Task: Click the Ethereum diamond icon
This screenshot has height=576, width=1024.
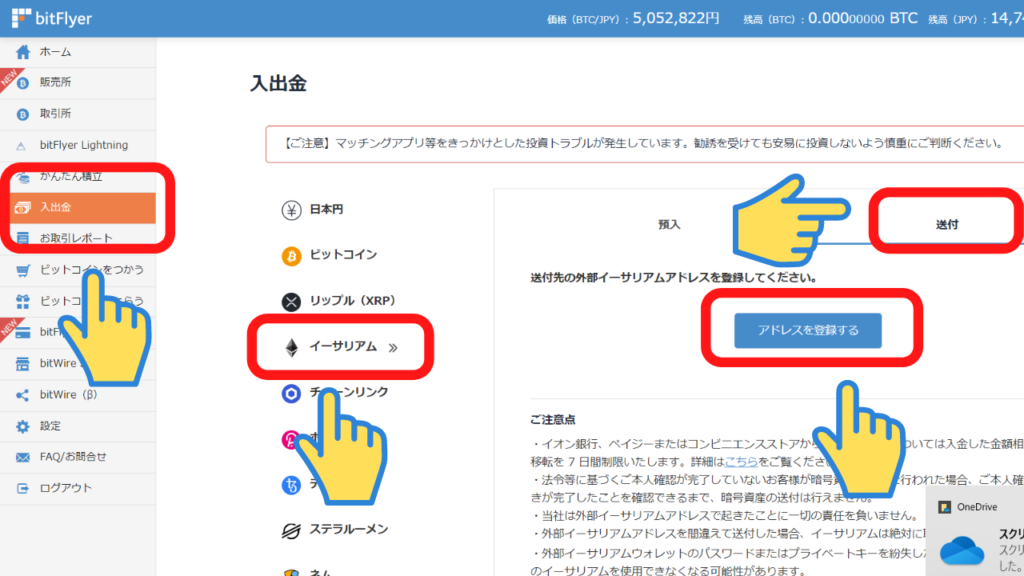Action: 292,347
